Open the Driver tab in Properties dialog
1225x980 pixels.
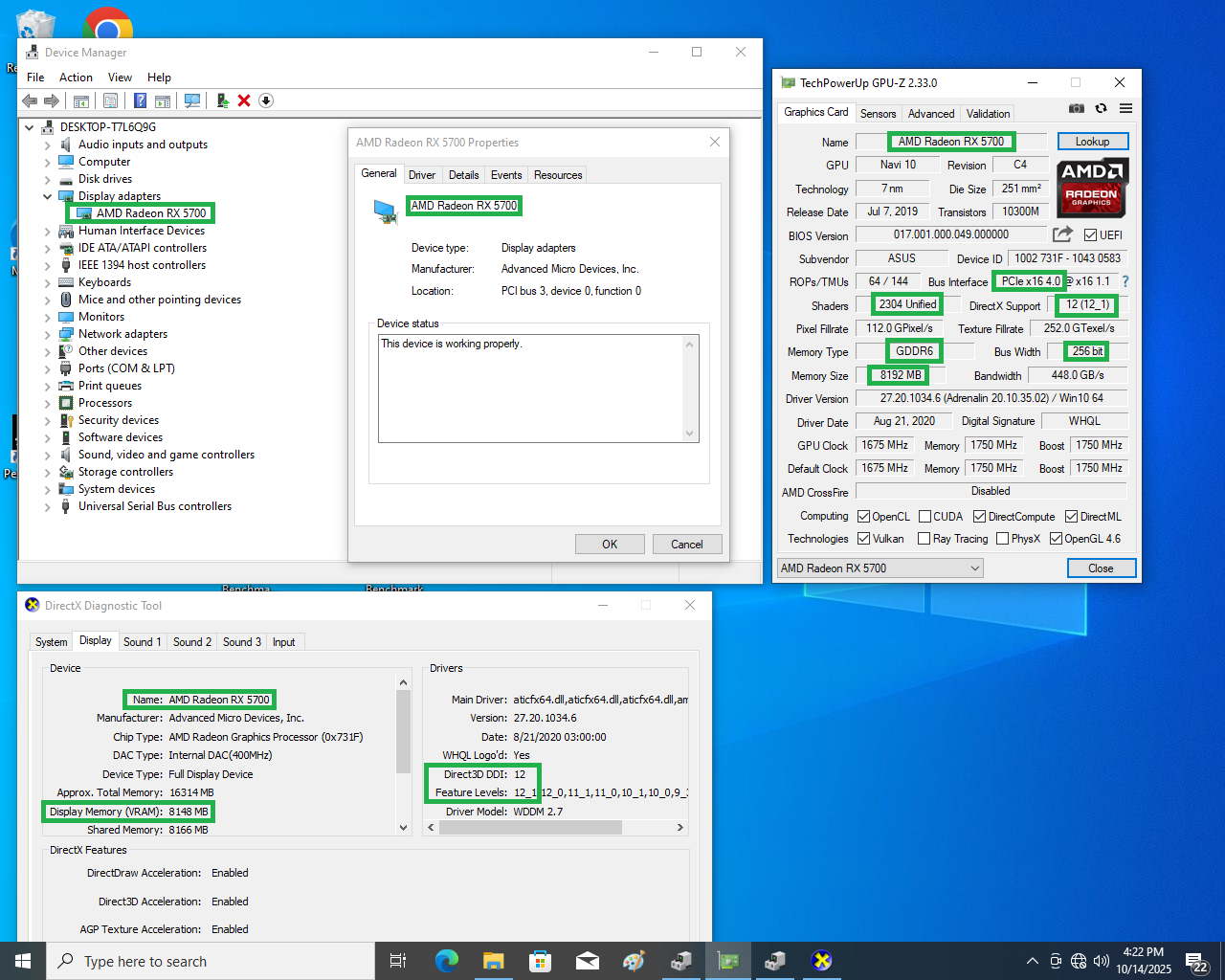[421, 175]
